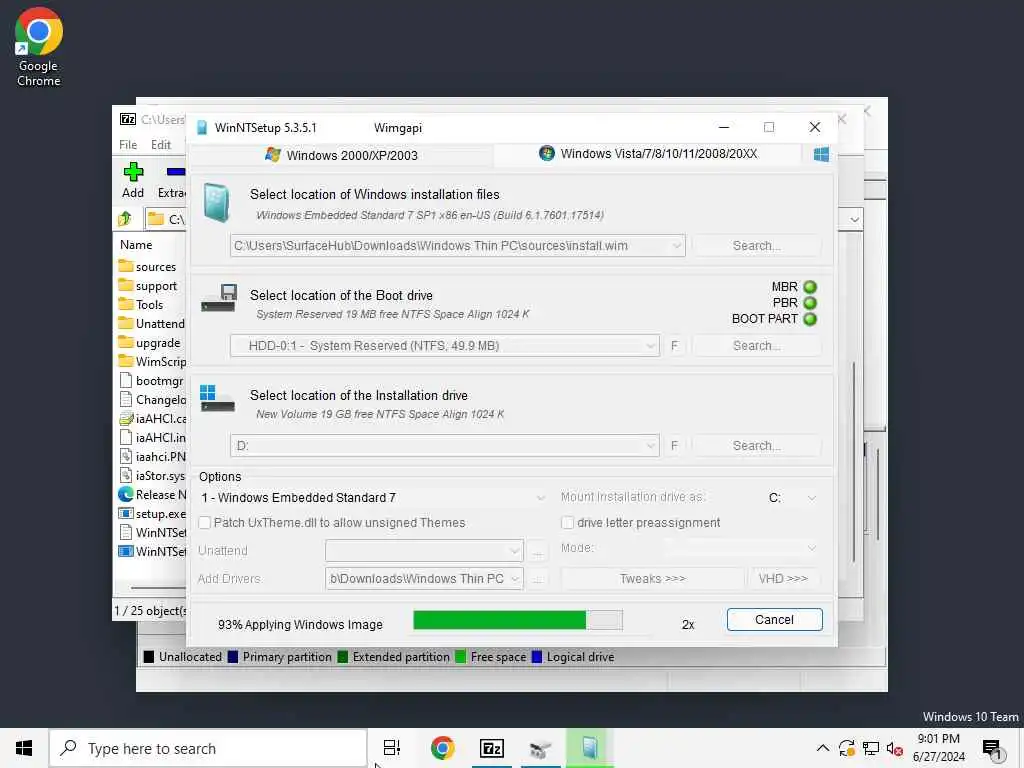Click the BOOT PART green status light

(x=810, y=319)
